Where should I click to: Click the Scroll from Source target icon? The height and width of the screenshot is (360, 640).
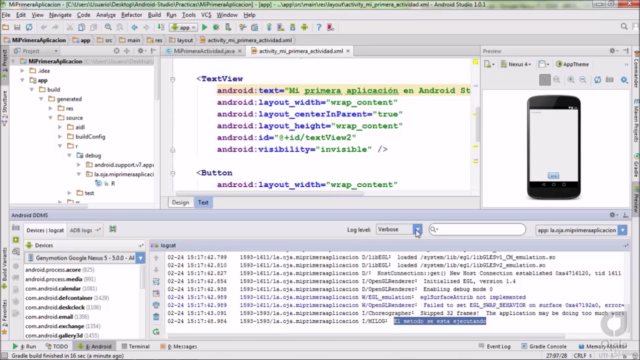(x=117, y=51)
